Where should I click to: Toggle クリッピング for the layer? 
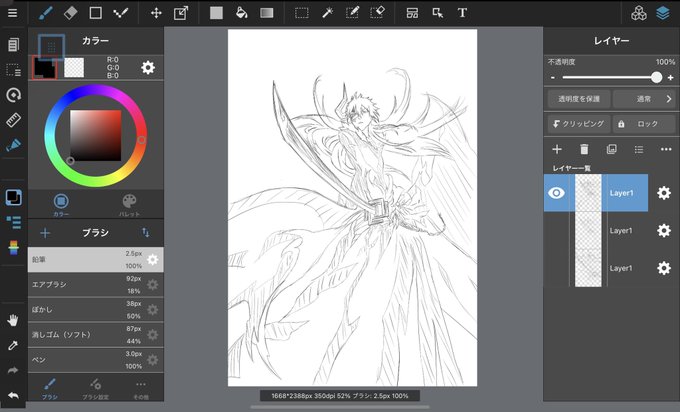[x=579, y=124]
